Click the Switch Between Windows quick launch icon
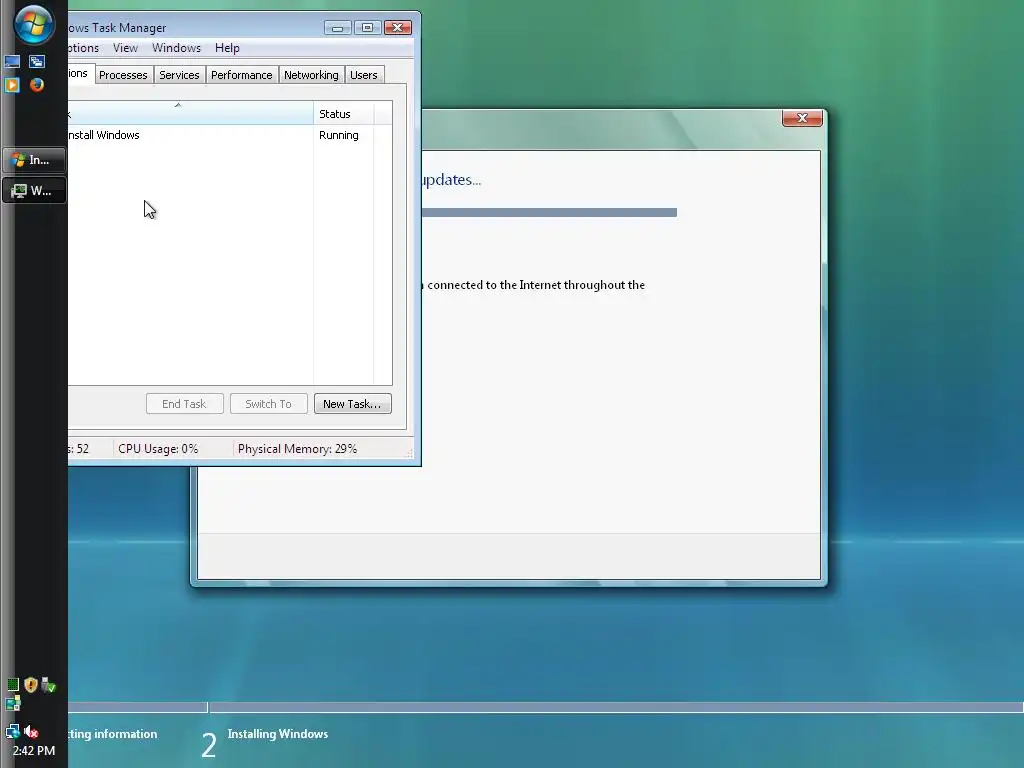Image resolution: width=1024 pixels, height=768 pixels. click(37, 62)
